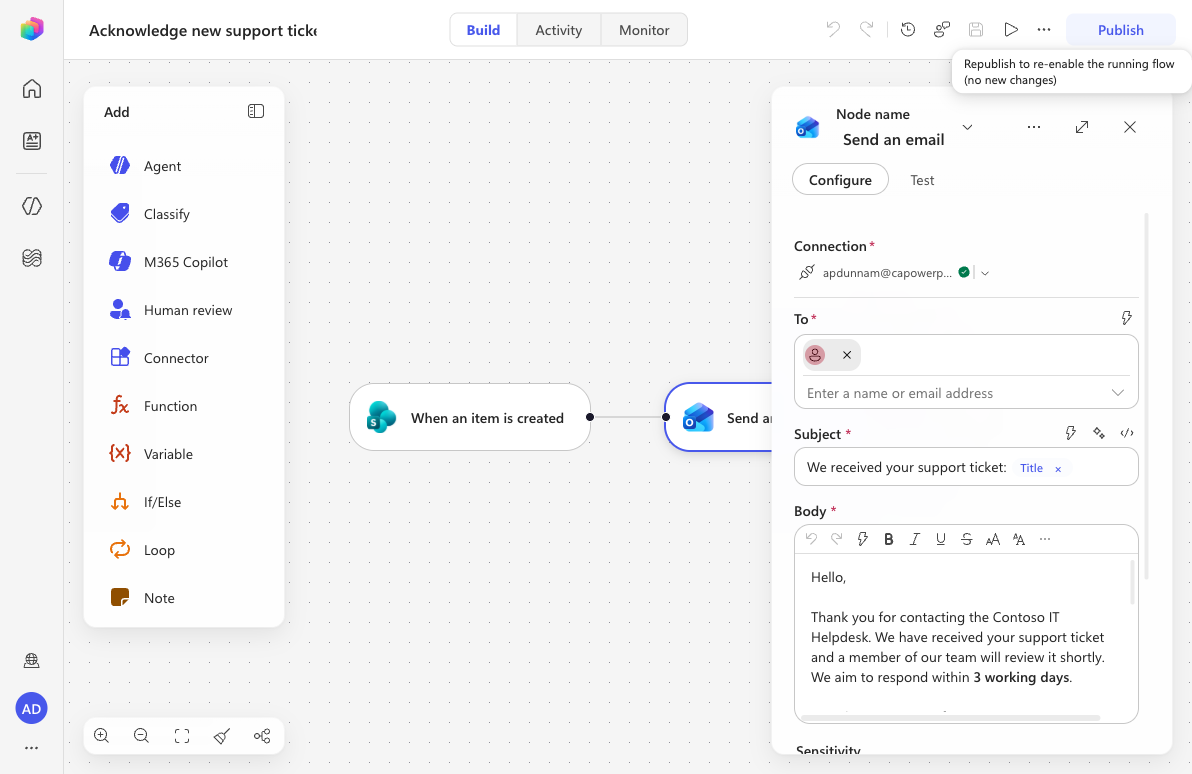Insert dynamic content lightning in Subject
The image size is (1192, 774).
[1070, 433]
